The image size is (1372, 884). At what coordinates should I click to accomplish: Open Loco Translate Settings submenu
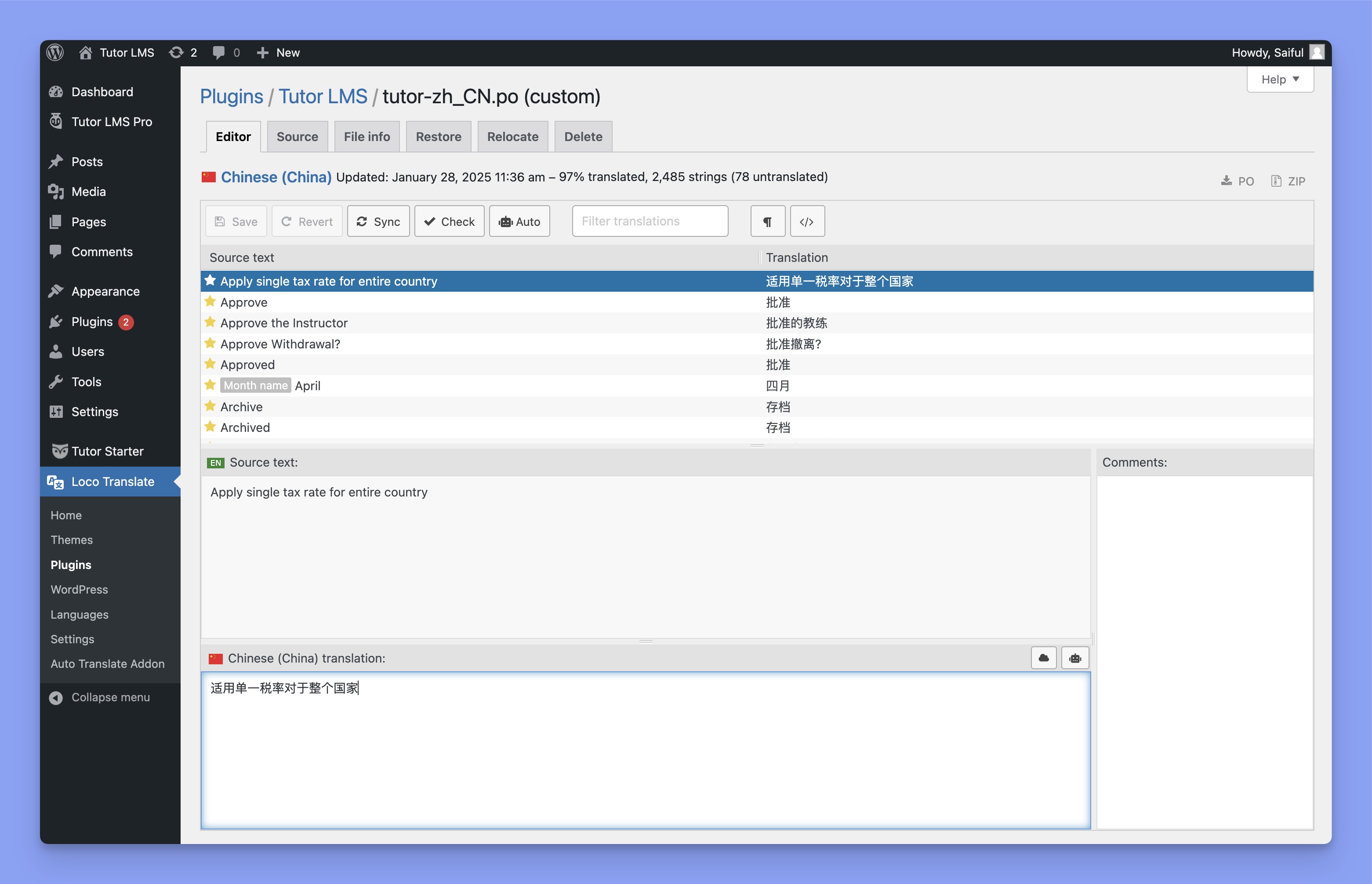pyautogui.click(x=73, y=639)
